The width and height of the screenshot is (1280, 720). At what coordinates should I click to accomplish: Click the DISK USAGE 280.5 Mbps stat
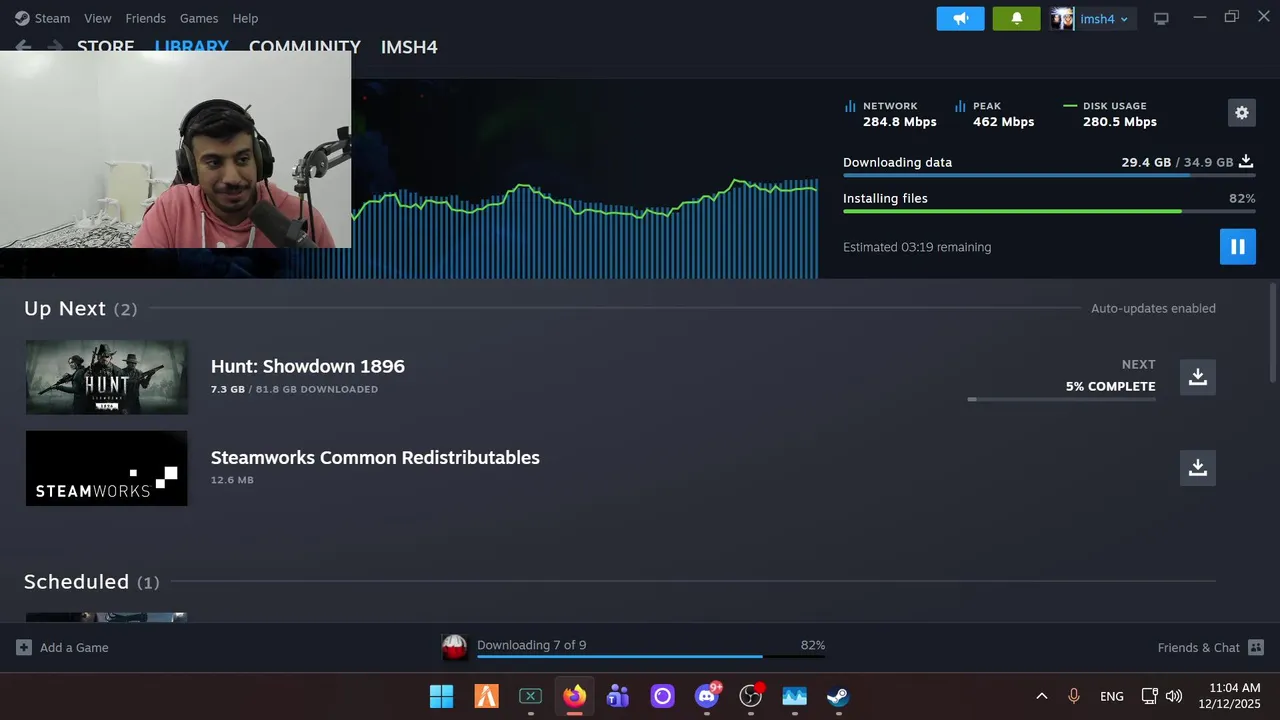[1110, 113]
